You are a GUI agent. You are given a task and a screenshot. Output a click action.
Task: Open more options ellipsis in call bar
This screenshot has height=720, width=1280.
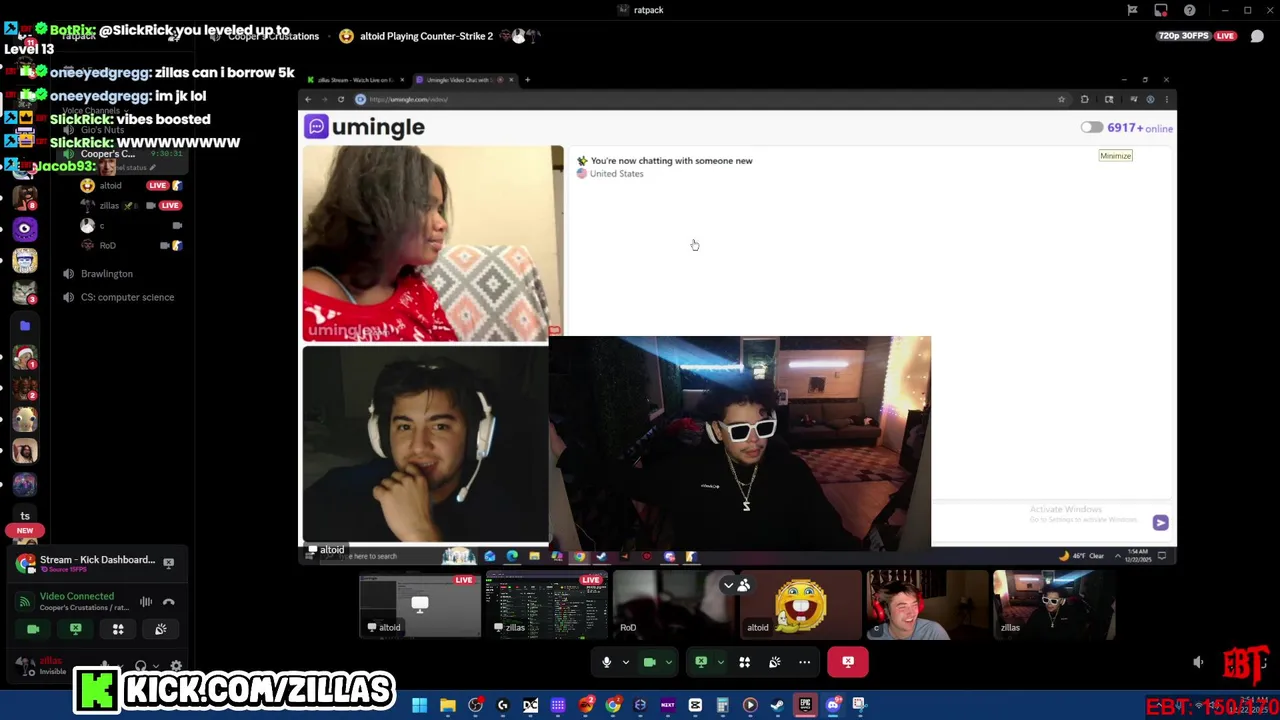click(804, 662)
